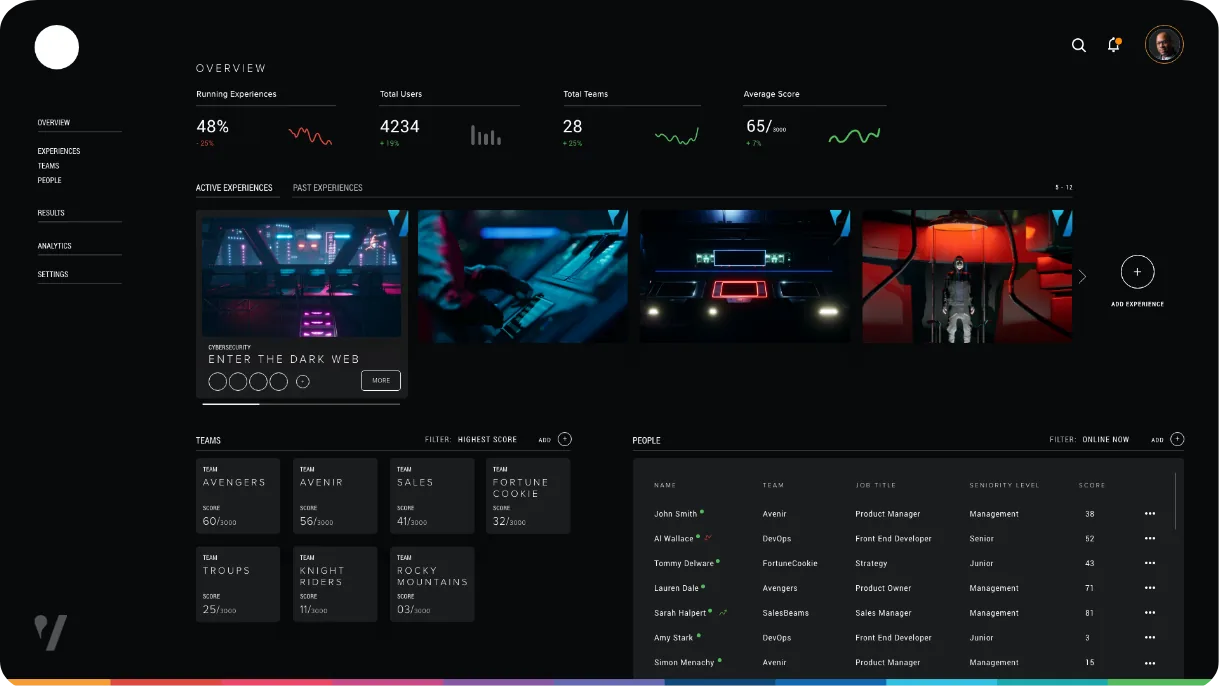The width and height of the screenshot is (1219, 692).
Task: Open notifications bell icon
Action: (x=1113, y=45)
